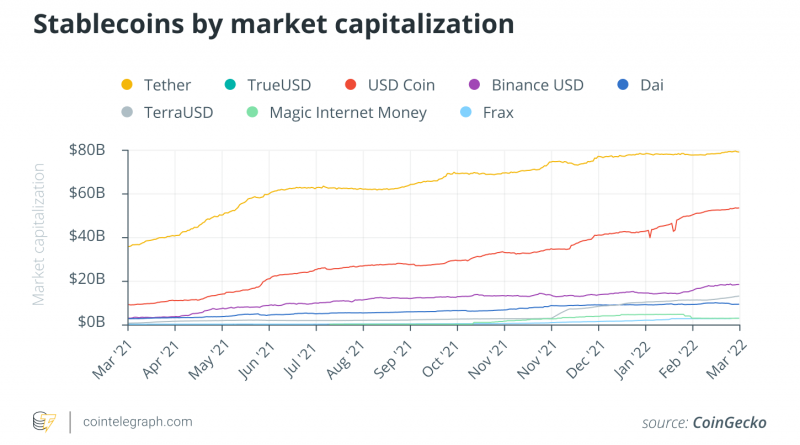Toggle the Tether series label
The height and width of the screenshot is (445, 800).
pos(166,85)
